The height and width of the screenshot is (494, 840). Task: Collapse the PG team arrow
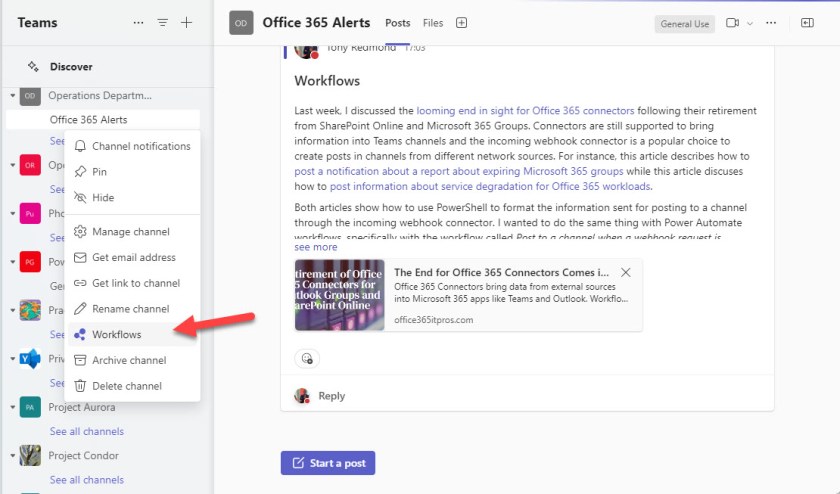[x=12, y=261]
